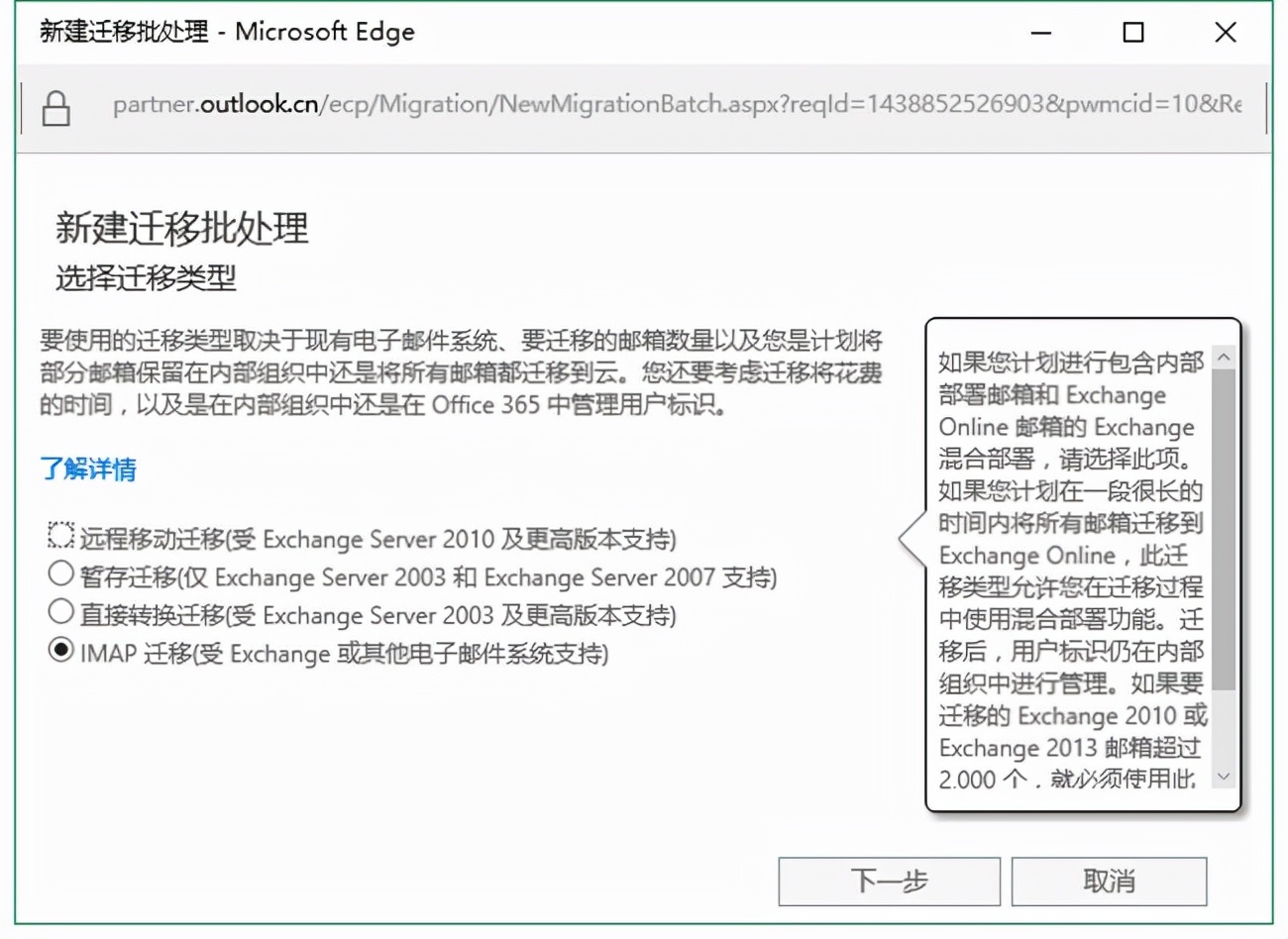Enable the 直接转换迁移 option
1288x939 pixels.
[61, 611]
